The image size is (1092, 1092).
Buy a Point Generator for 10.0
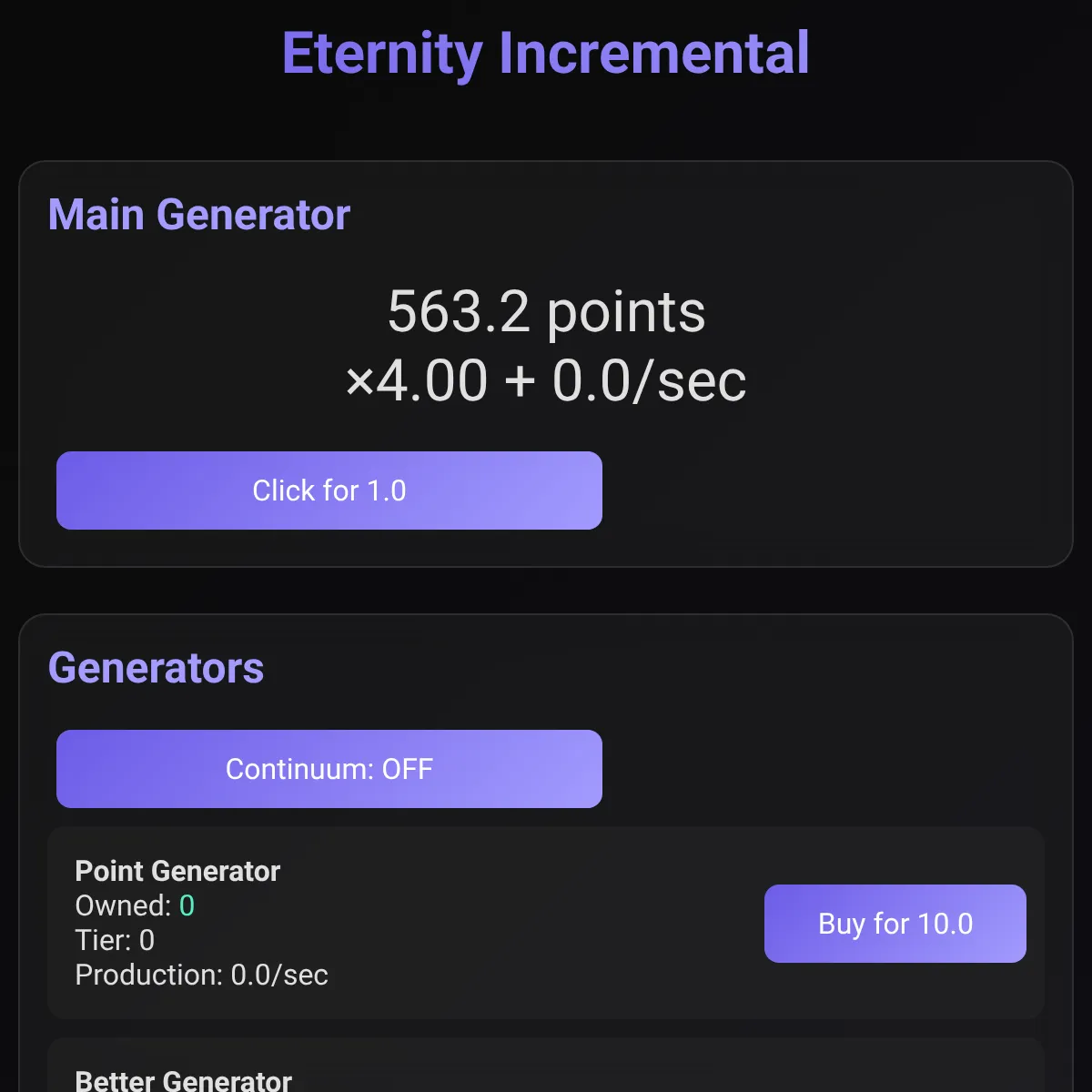(895, 924)
